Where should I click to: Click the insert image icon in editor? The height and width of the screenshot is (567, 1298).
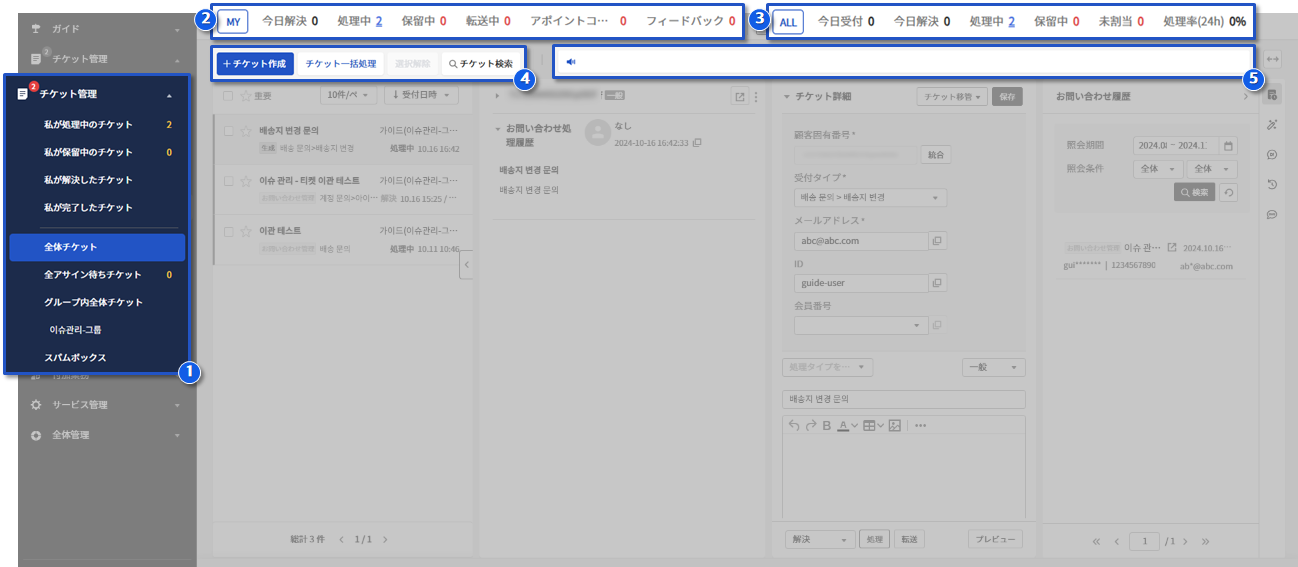(895, 425)
